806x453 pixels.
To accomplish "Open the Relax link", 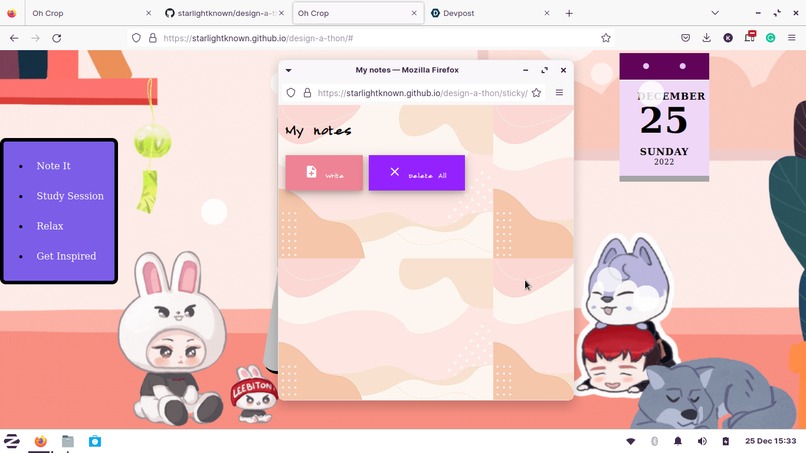I will (x=50, y=226).
